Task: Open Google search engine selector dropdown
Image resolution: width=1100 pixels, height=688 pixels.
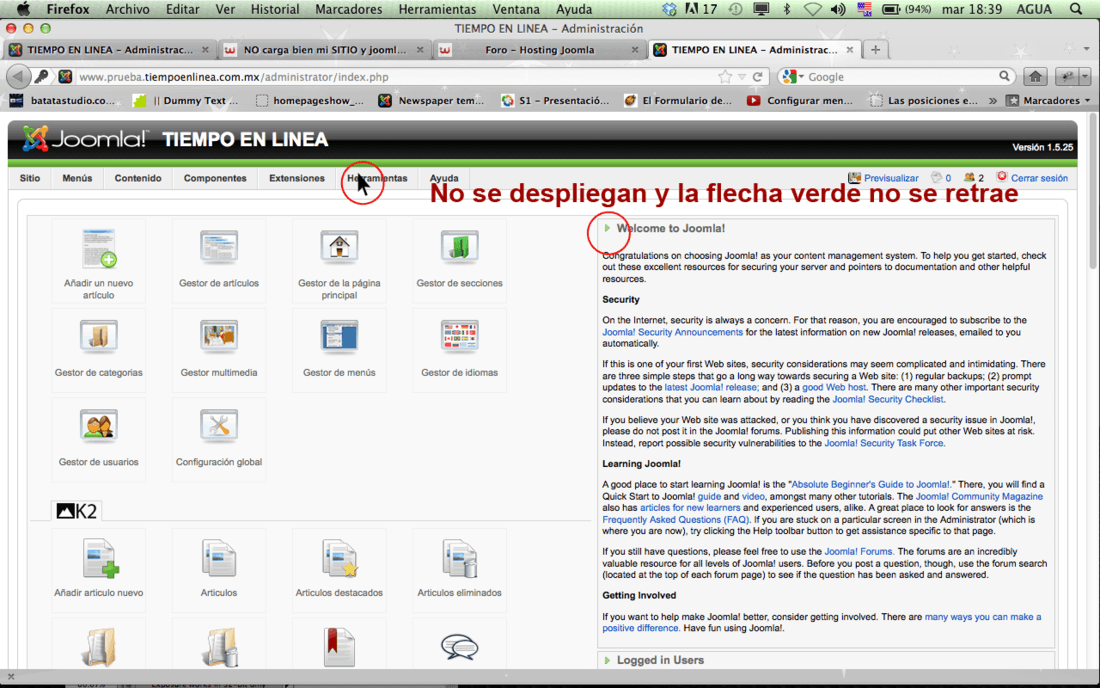Action: point(791,76)
